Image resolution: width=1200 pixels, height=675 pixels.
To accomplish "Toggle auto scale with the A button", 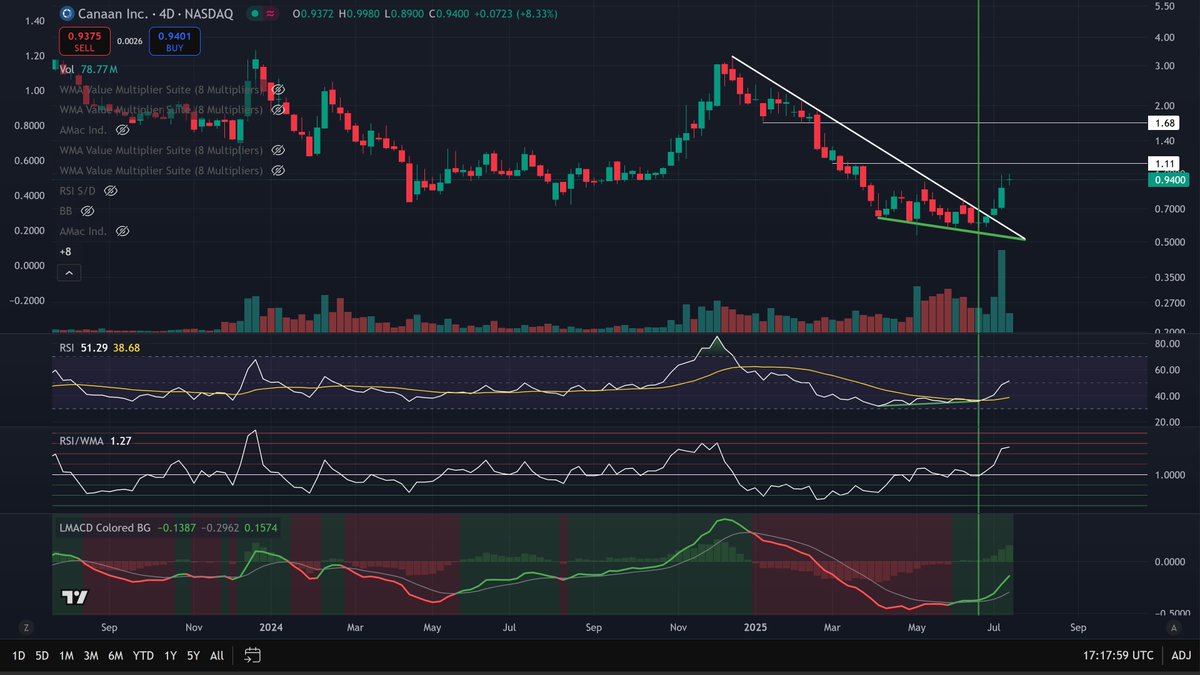I will click(1173, 627).
